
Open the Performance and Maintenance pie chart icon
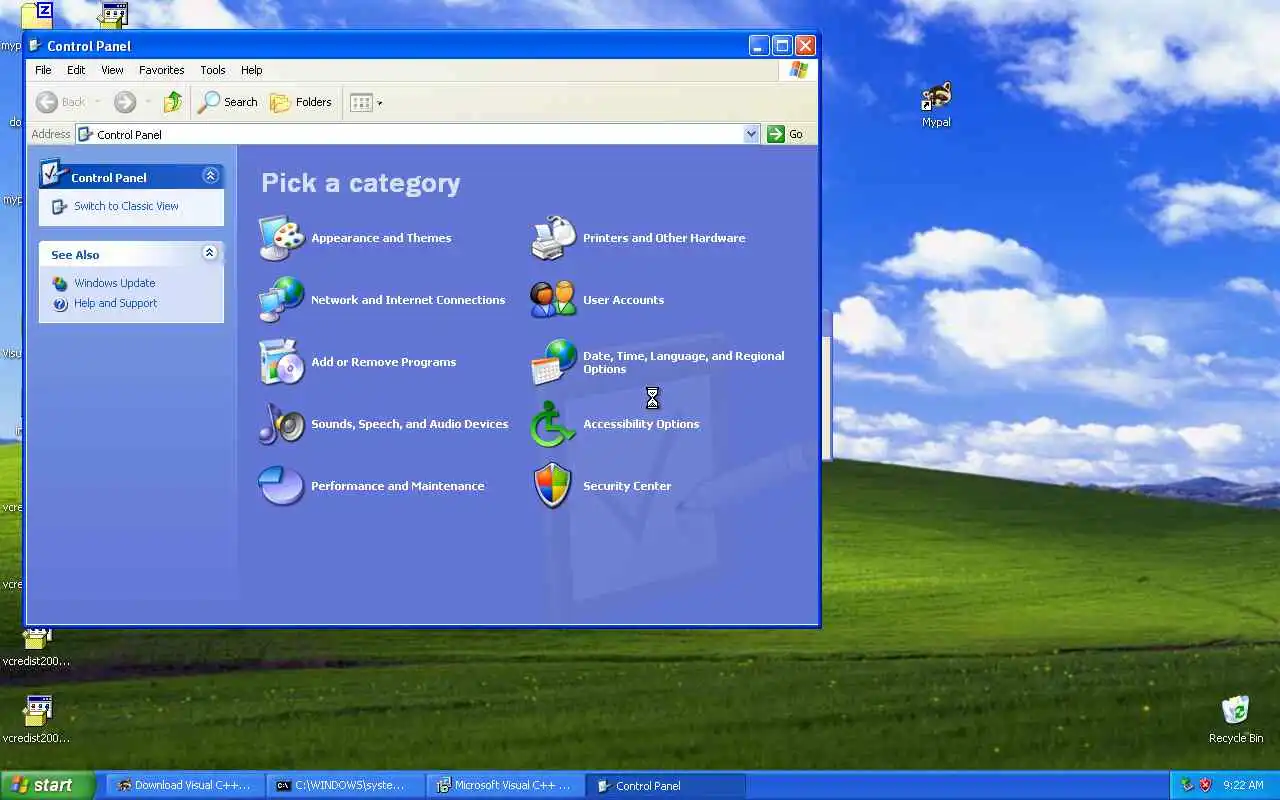coord(282,486)
